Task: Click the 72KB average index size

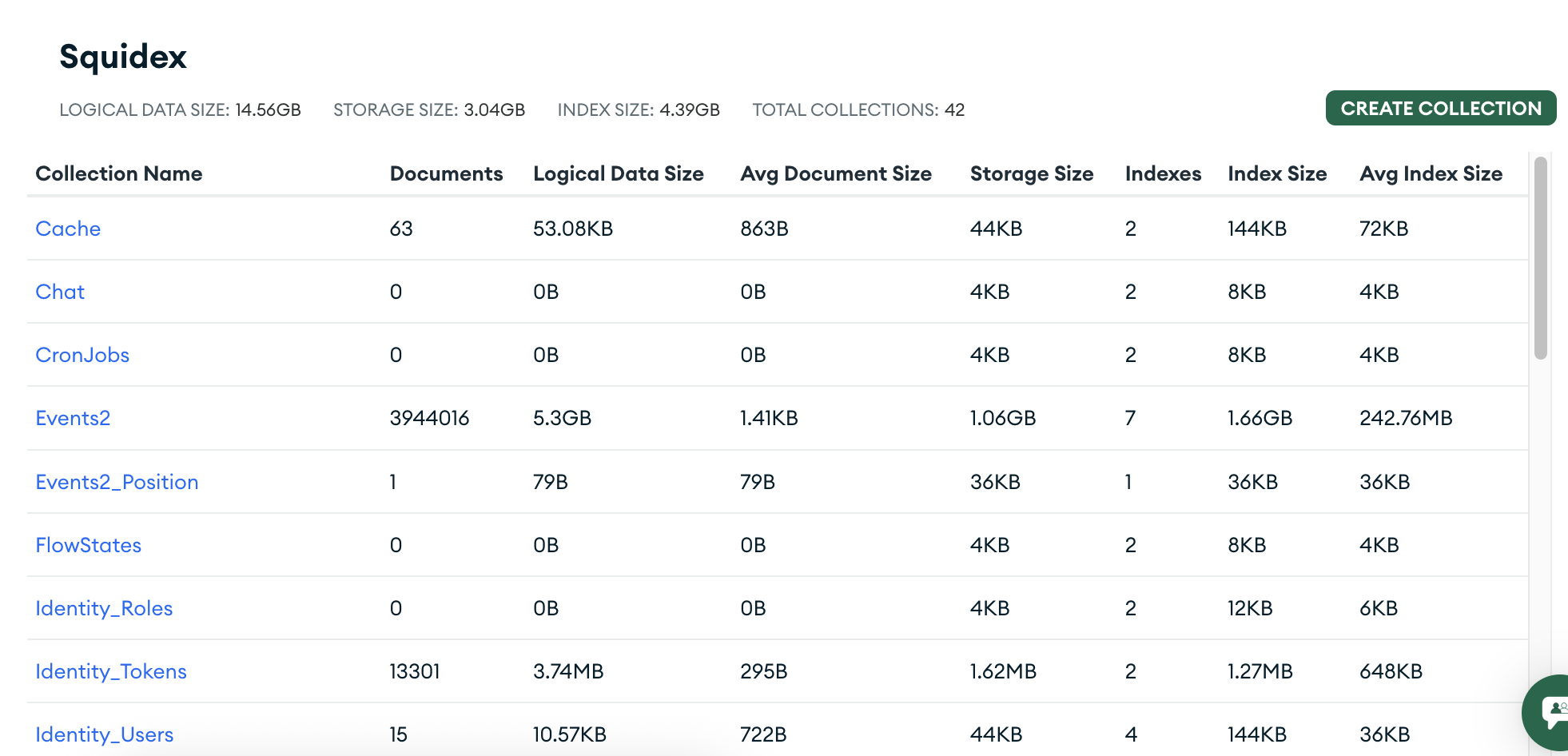Action: click(x=1383, y=229)
